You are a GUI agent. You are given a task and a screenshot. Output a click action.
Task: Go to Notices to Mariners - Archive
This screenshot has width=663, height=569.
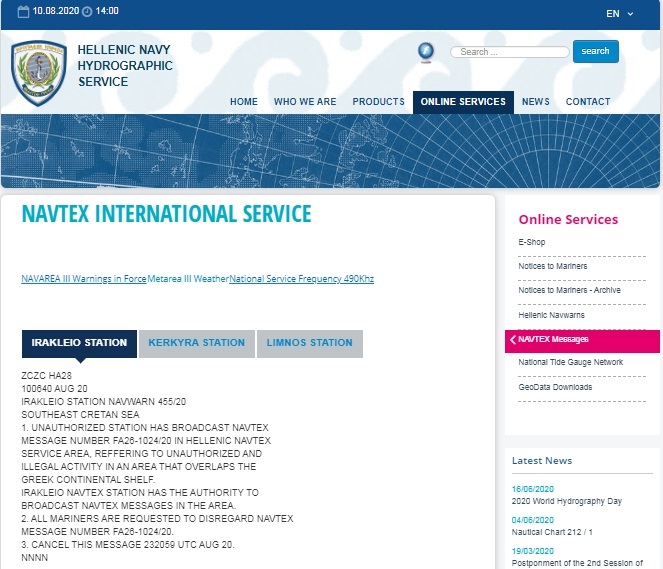point(569,290)
